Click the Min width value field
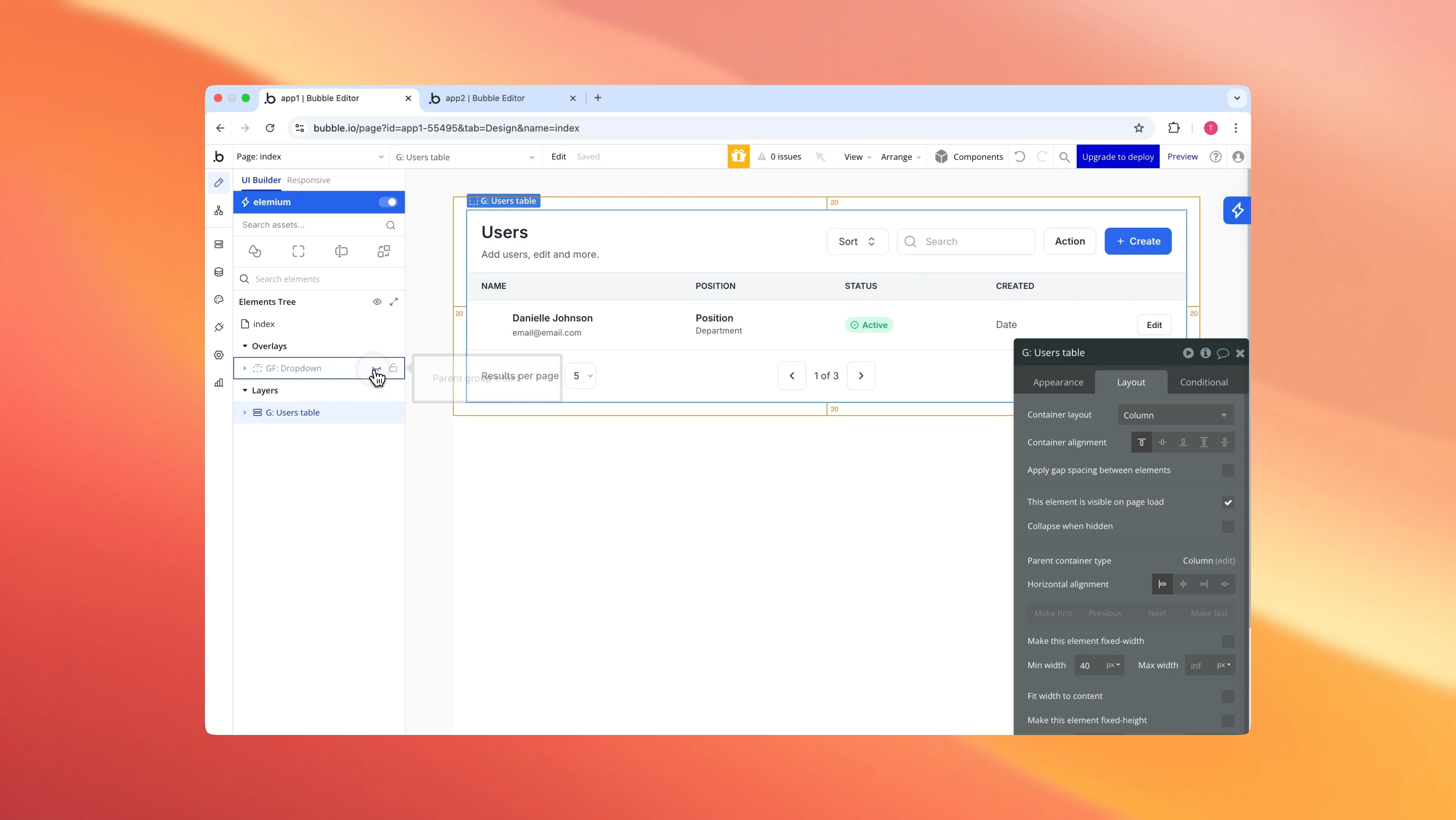The height and width of the screenshot is (820, 1456). (1090, 665)
